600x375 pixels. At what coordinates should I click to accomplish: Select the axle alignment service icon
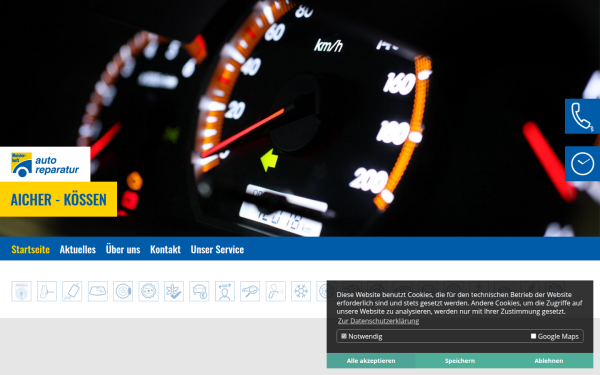[x=47, y=291]
